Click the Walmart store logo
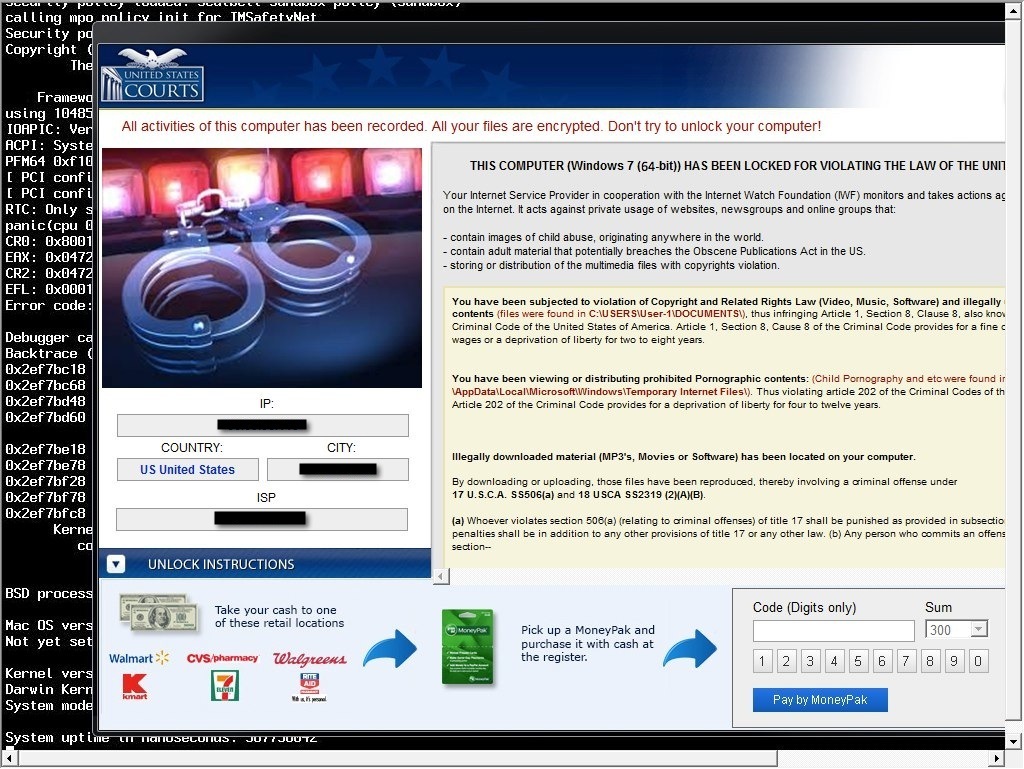This screenshot has width=1024, height=769. pyautogui.click(x=139, y=658)
